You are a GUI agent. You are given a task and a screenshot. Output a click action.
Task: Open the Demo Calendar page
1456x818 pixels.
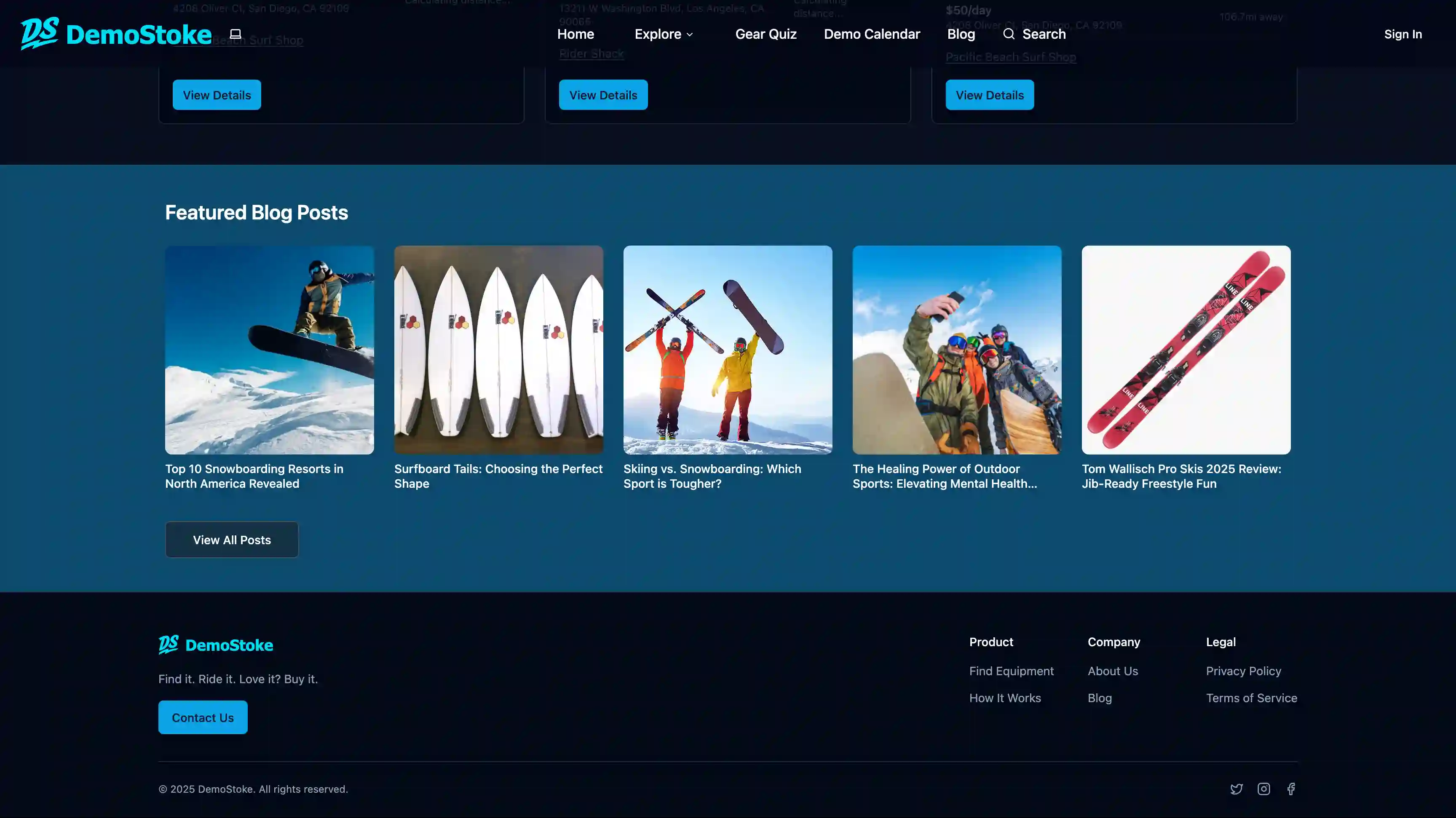pyautogui.click(x=872, y=34)
